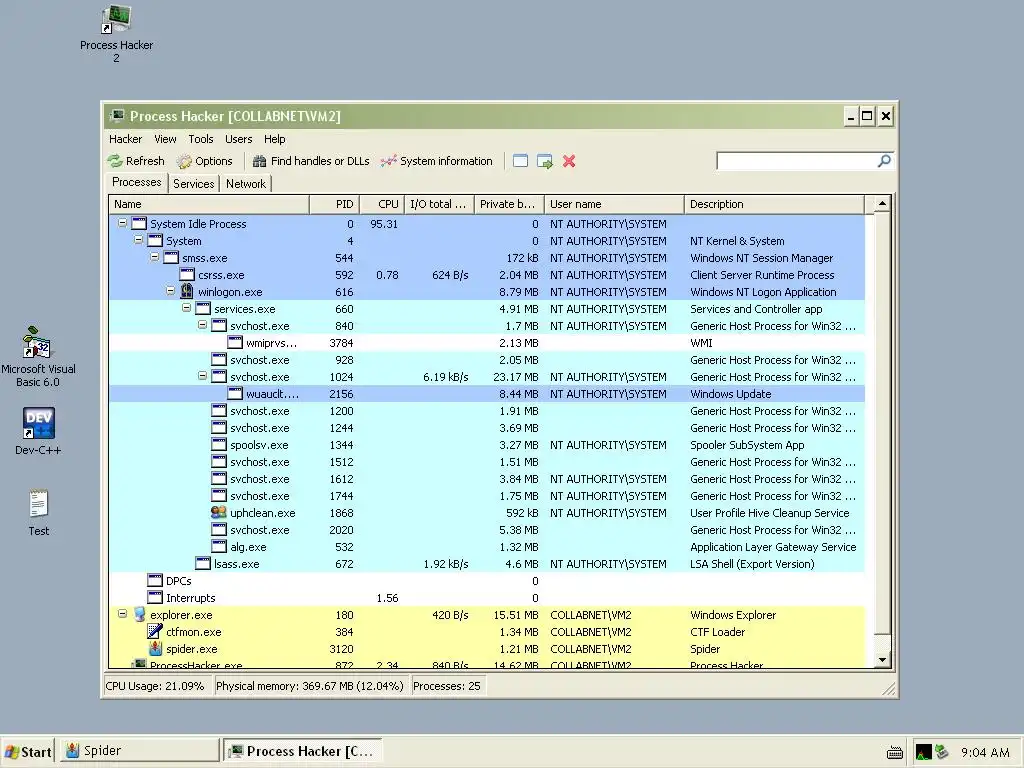Click the red X kill window icon

tap(569, 161)
